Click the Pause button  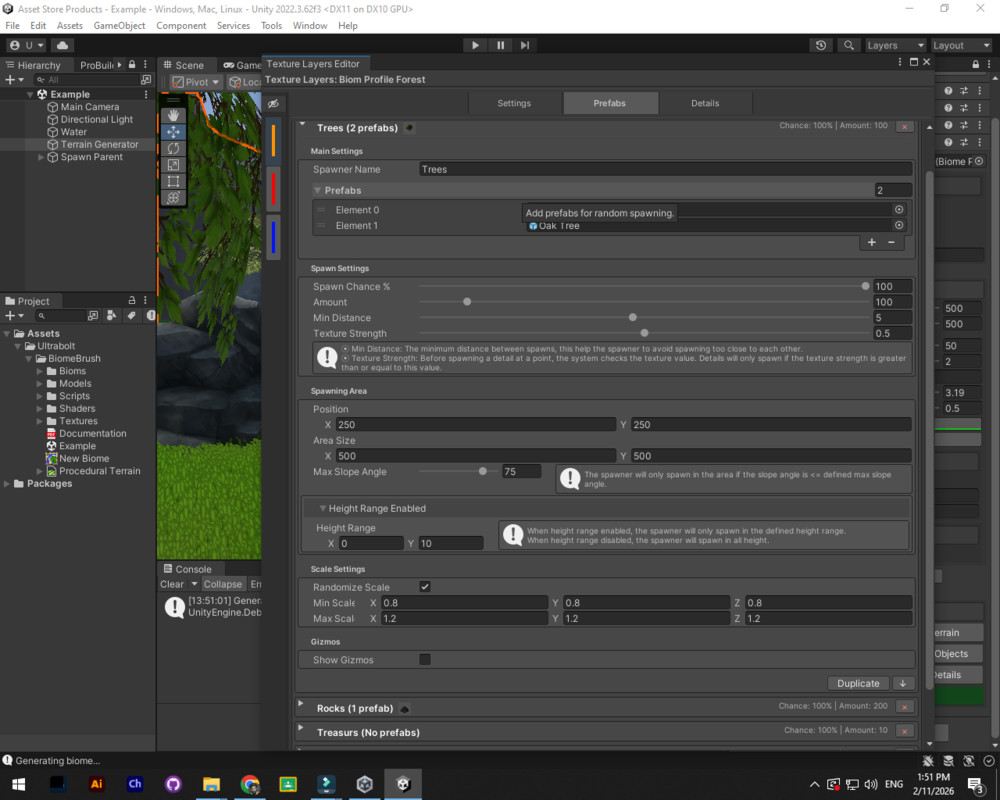(501, 45)
